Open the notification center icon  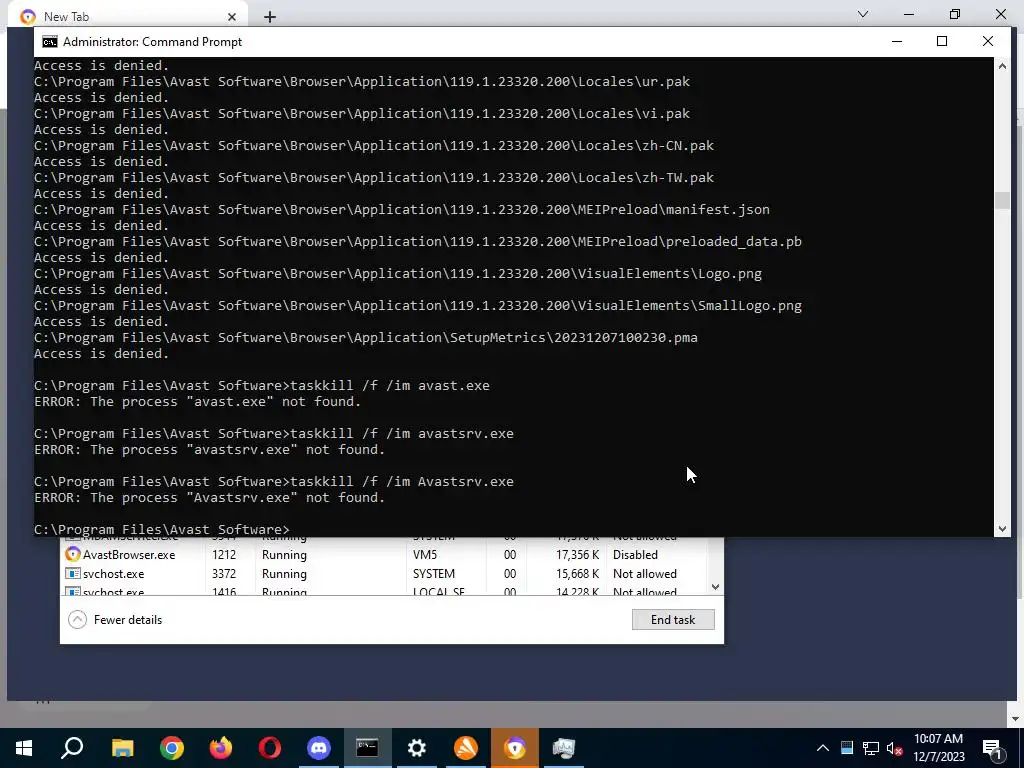[992, 748]
